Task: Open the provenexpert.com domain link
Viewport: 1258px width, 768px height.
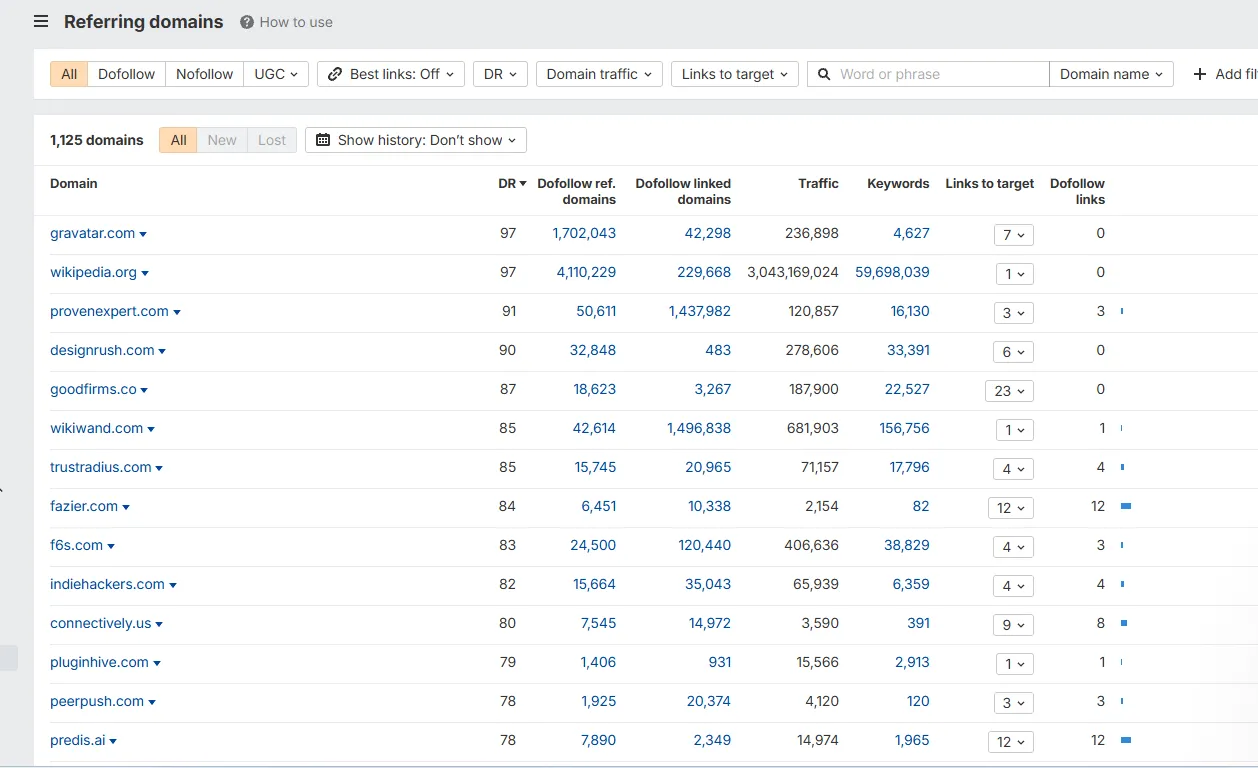Action: pos(109,311)
